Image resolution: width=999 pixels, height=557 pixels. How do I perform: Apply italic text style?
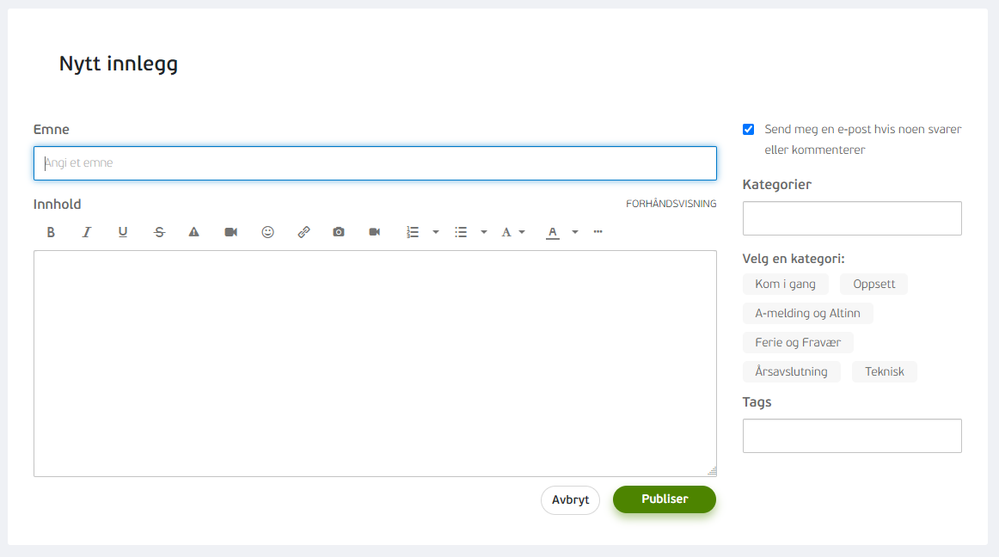[87, 232]
